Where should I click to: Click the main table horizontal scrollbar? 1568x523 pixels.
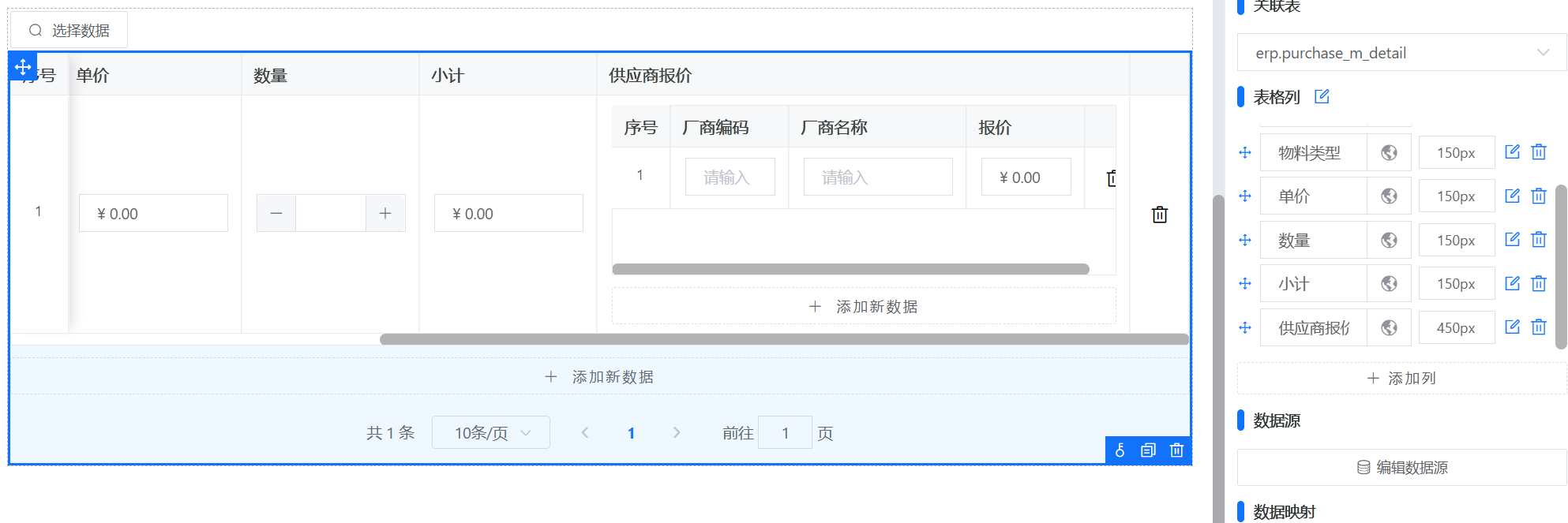click(783, 339)
